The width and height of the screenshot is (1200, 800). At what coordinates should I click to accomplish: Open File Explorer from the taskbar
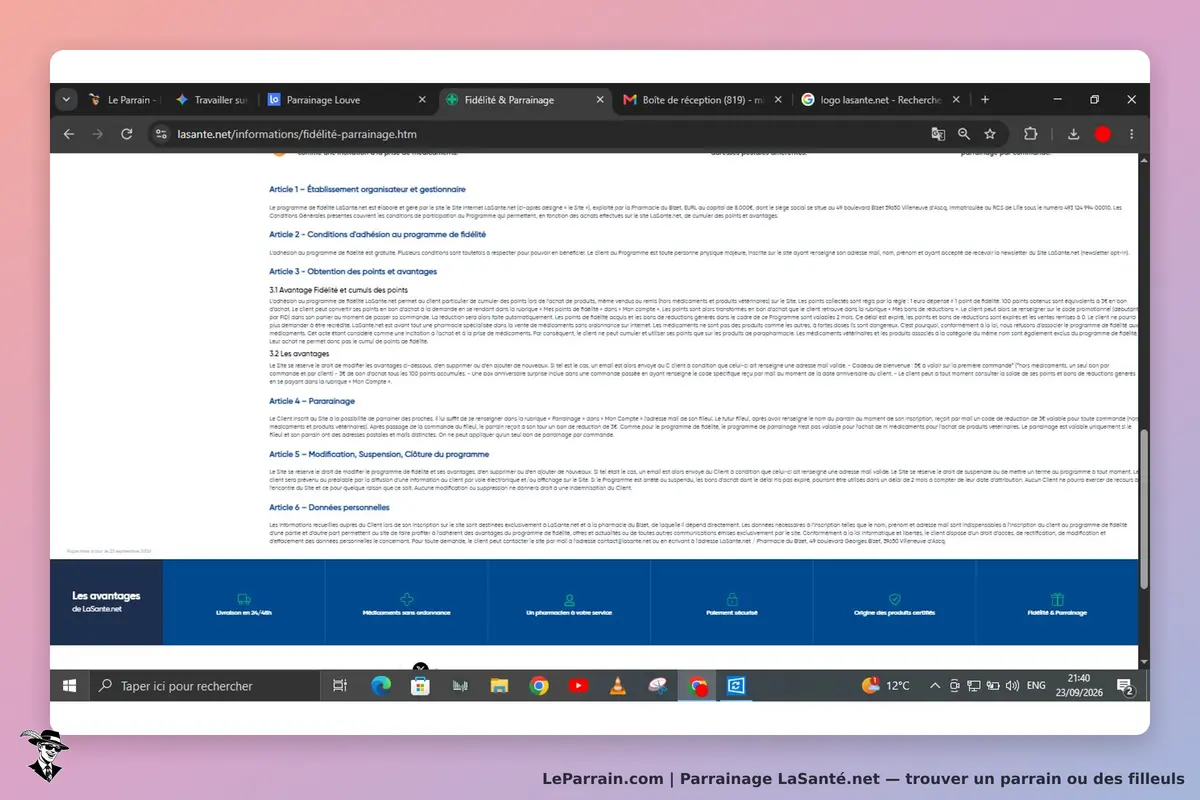(500, 686)
